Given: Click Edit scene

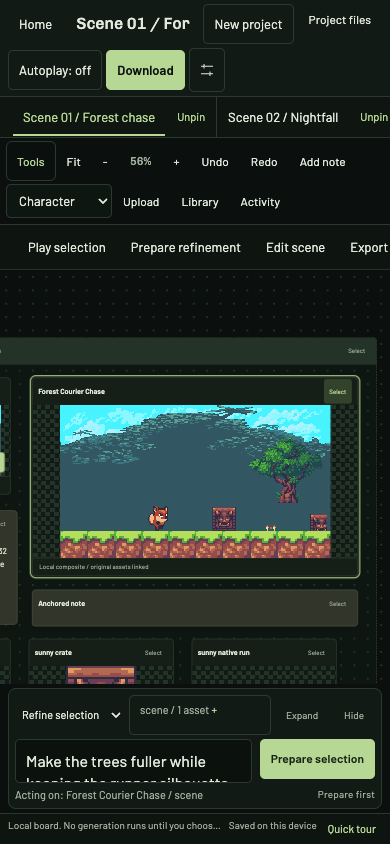Looking at the screenshot, I should (295, 248).
